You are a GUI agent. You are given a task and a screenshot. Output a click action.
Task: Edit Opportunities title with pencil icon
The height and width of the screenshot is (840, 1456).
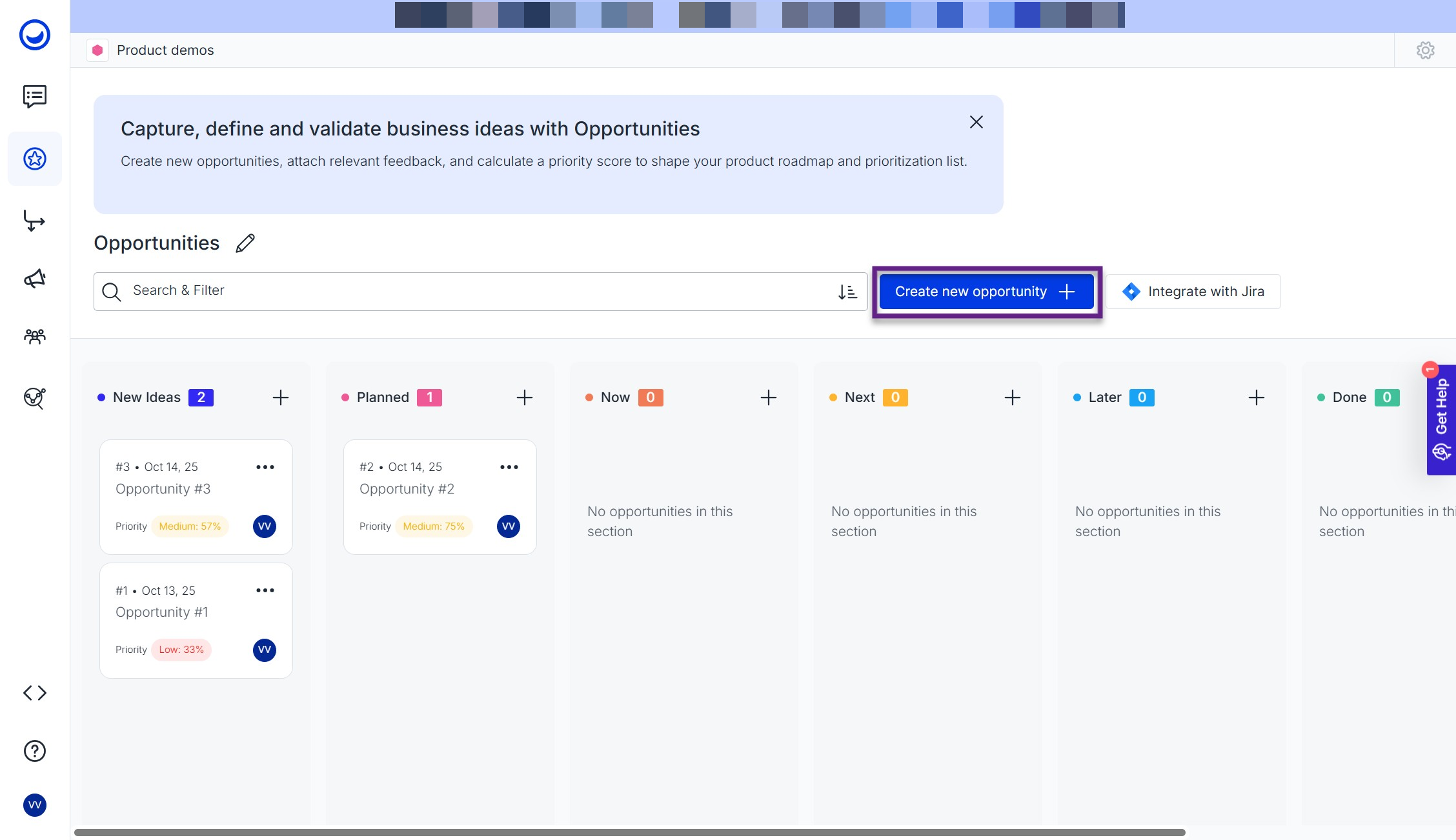[x=245, y=243]
